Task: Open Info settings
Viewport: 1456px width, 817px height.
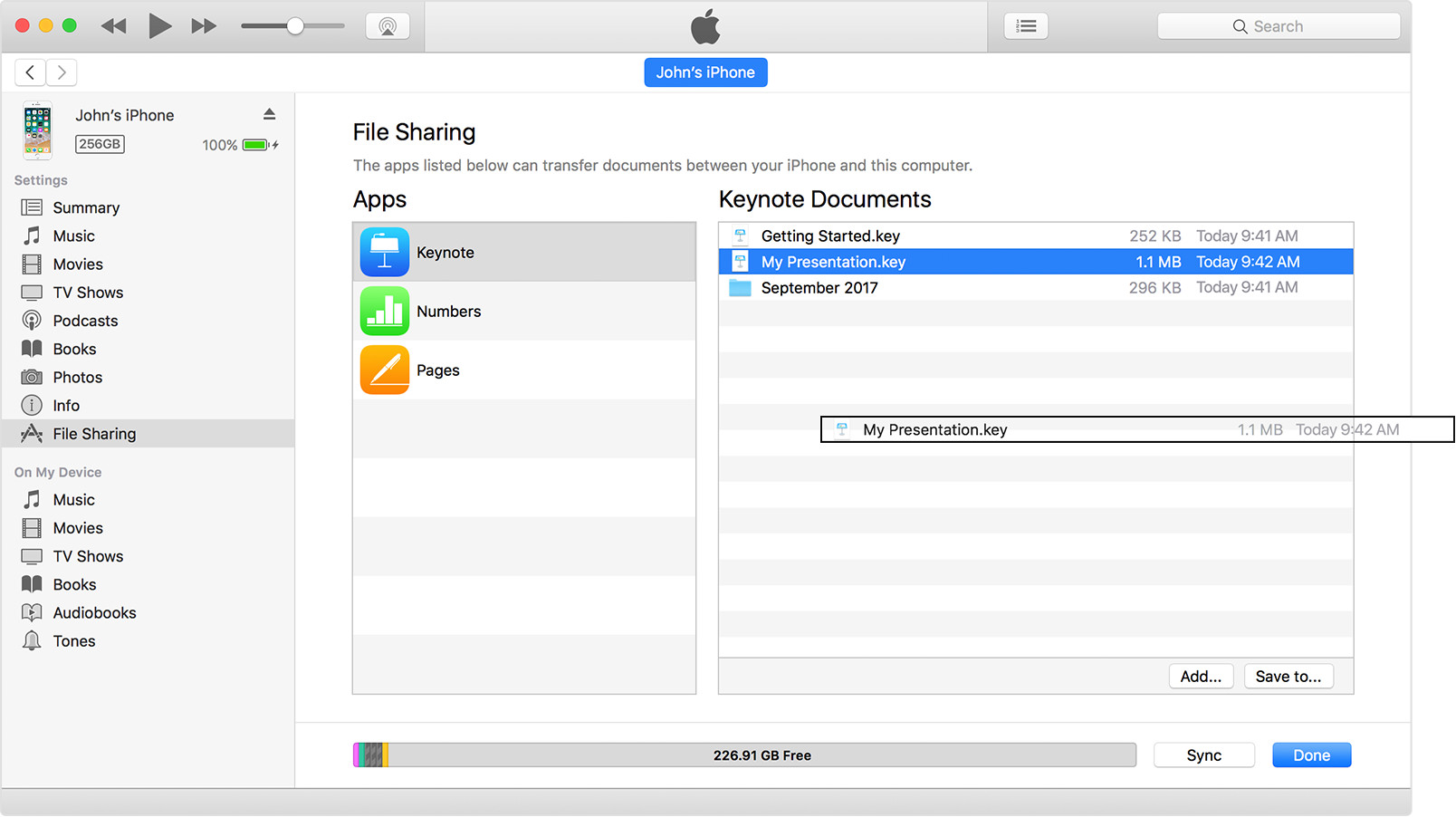Action: (x=66, y=406)
